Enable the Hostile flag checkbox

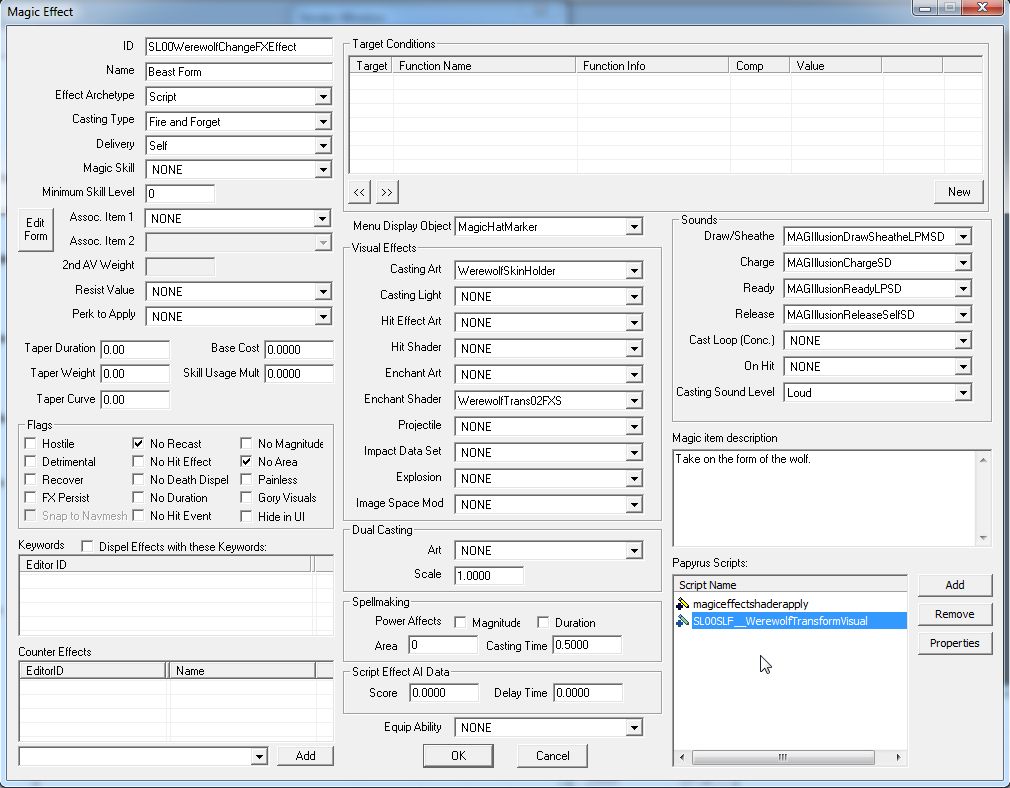(x=30, y=444)
